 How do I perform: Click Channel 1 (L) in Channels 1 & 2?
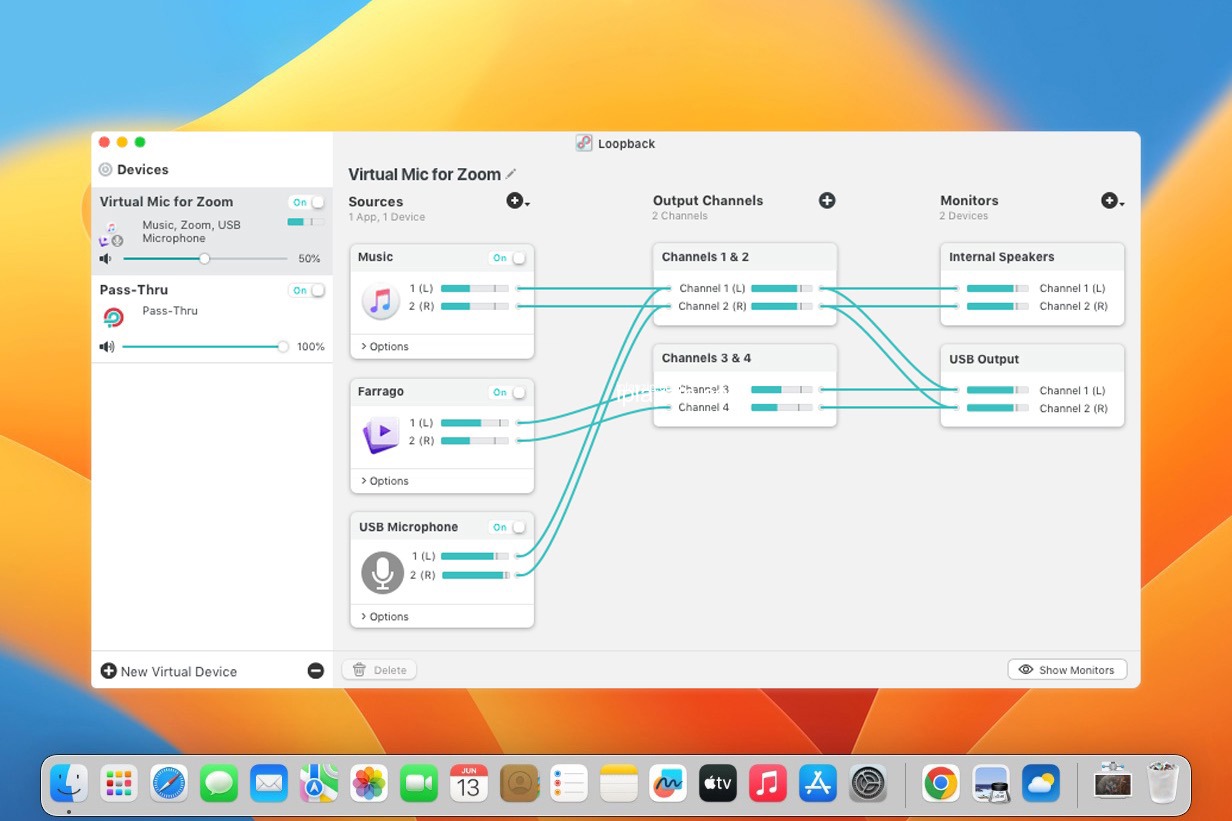click(712, 288)
